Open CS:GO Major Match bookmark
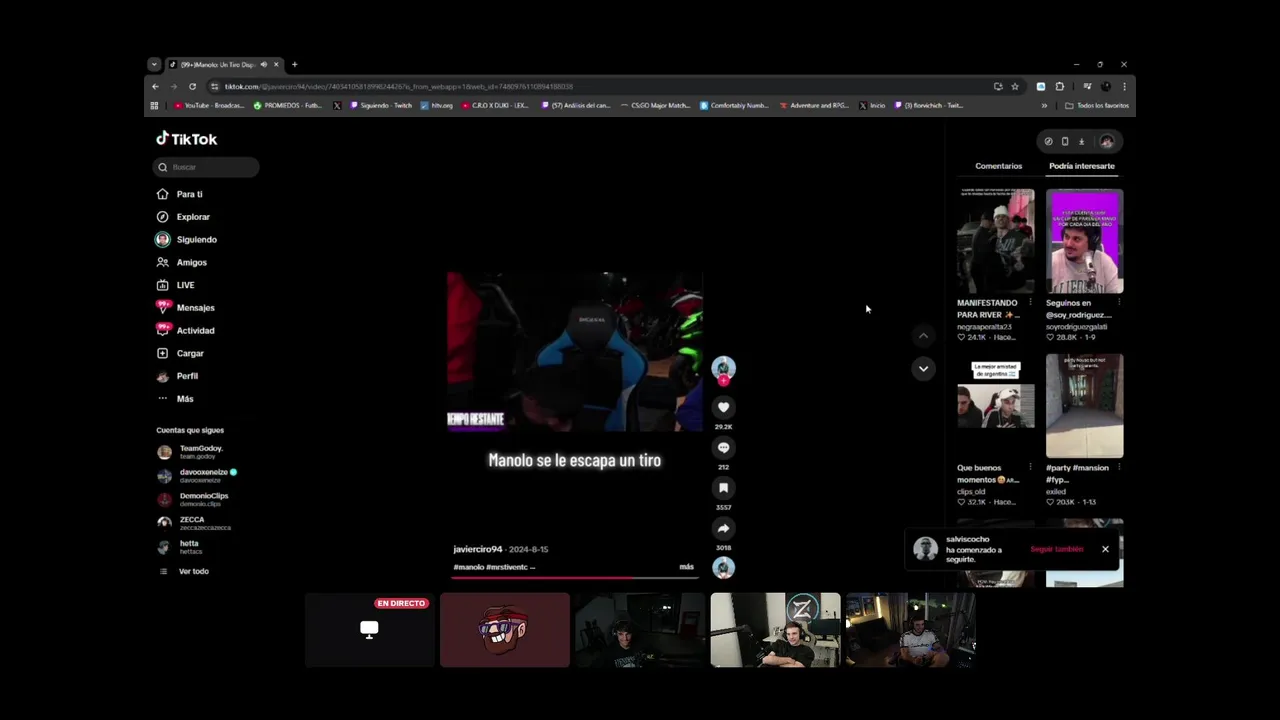1280x720 pixels. (655, 105)
